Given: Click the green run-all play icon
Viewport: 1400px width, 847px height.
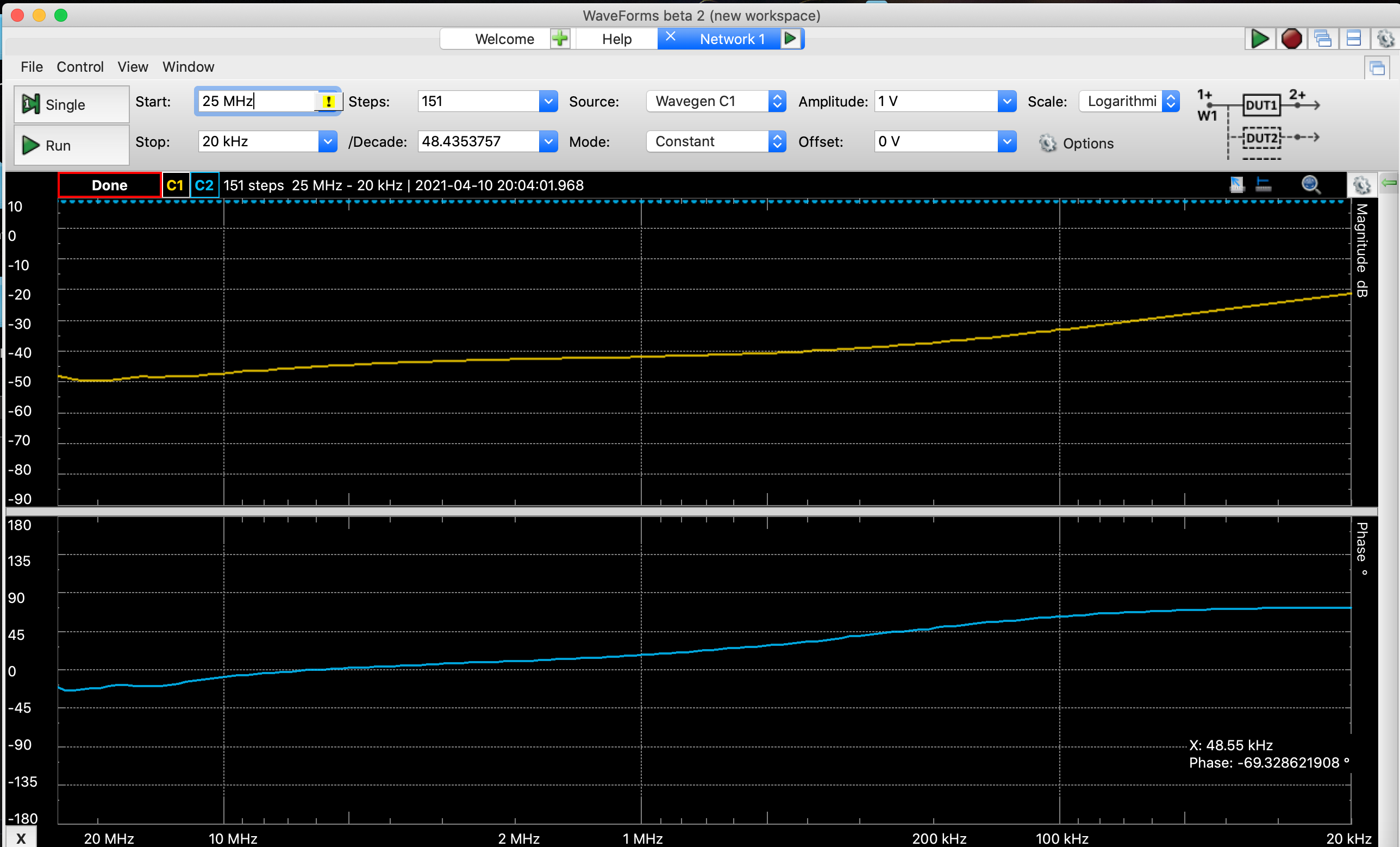Looking at the screenshot, I should pyautogui.click(x=1259, y=39).
